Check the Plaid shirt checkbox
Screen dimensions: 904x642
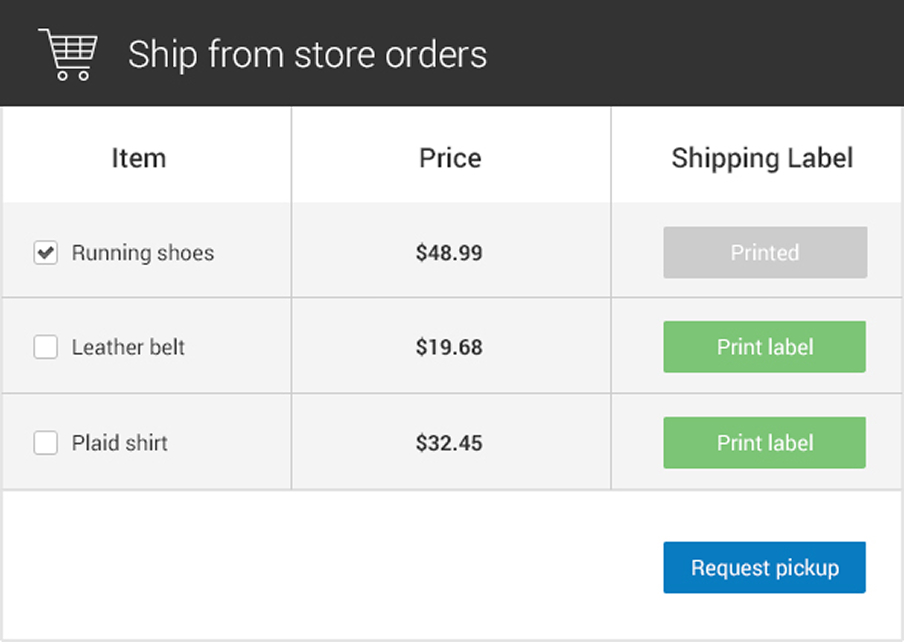click(x=45, y=442)
